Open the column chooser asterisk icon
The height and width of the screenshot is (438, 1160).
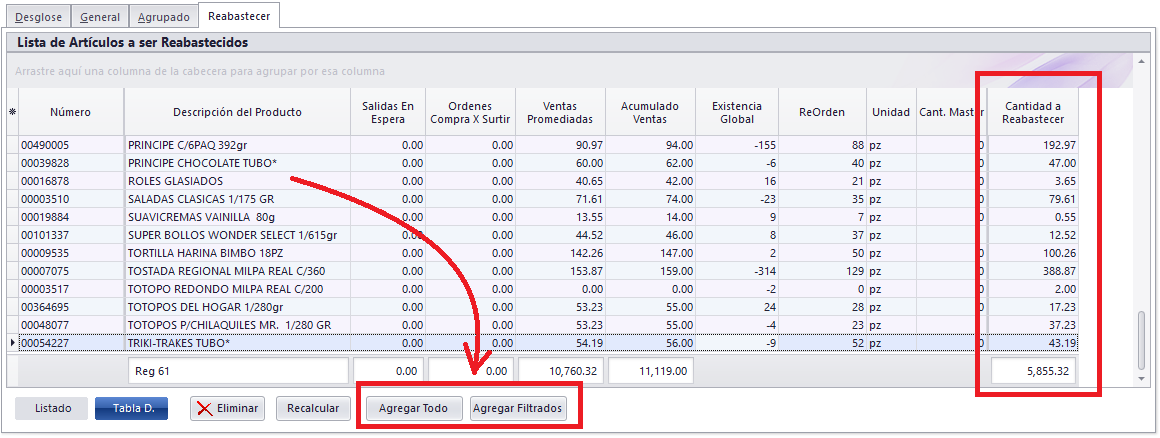pyautogui.click(x=12, y=112)
